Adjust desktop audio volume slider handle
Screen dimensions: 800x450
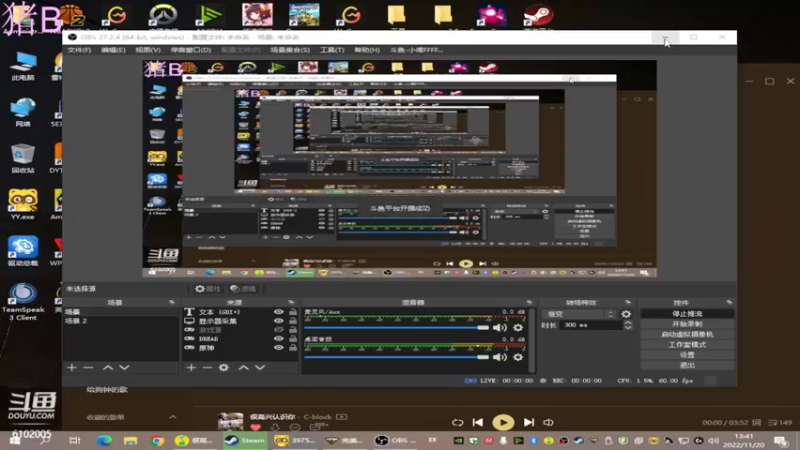[x=483, y=357]
